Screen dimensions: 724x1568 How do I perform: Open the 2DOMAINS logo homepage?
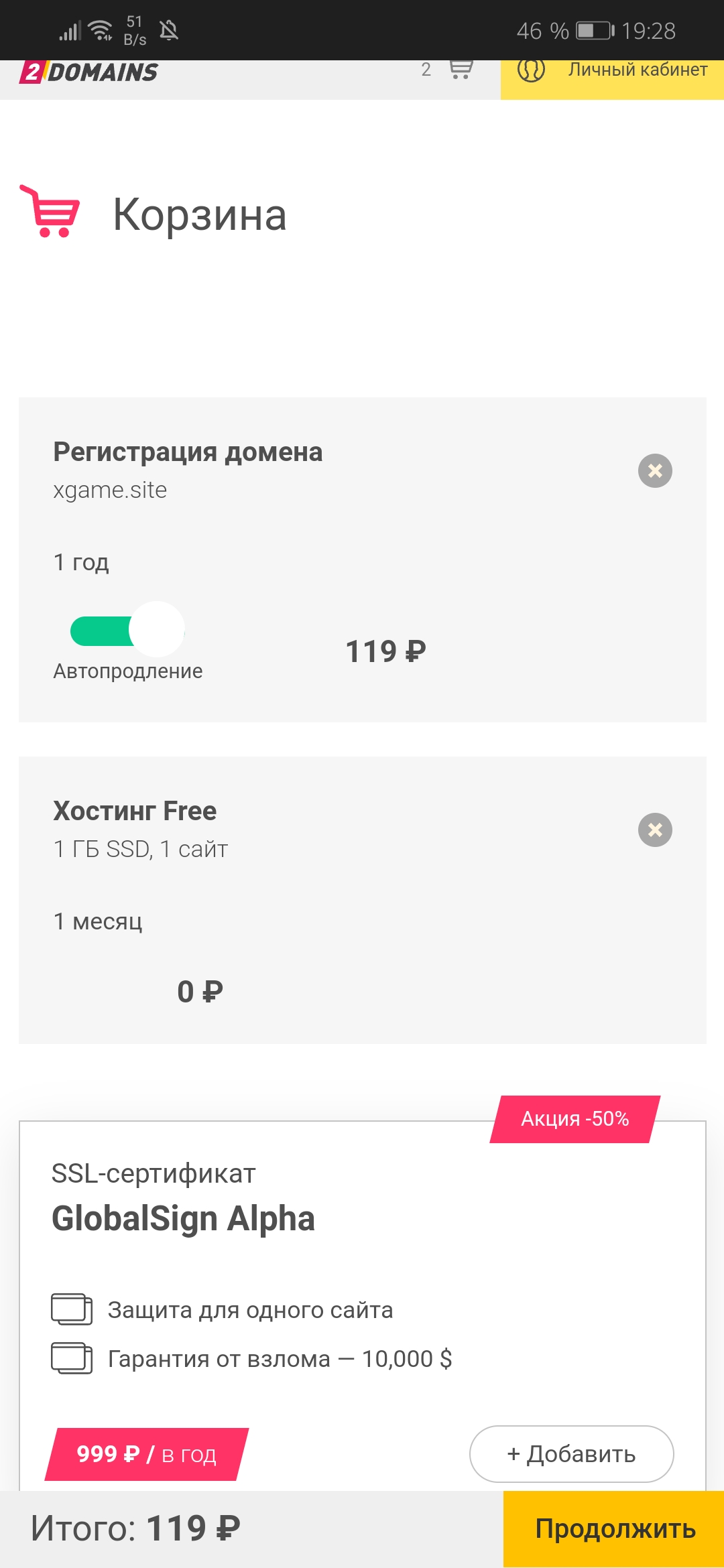90,72
